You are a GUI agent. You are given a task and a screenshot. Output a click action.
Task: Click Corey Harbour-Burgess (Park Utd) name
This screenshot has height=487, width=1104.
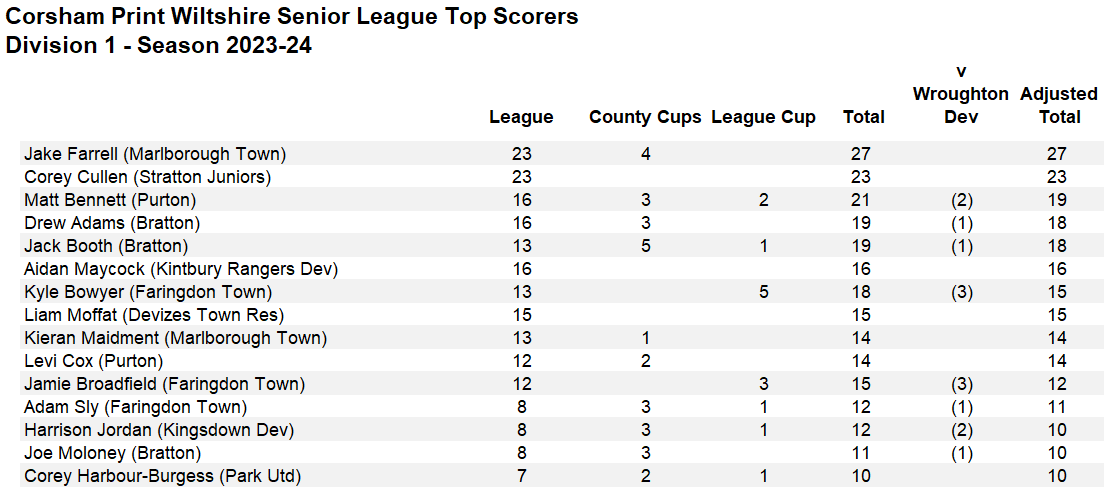(x=163, y=476)
